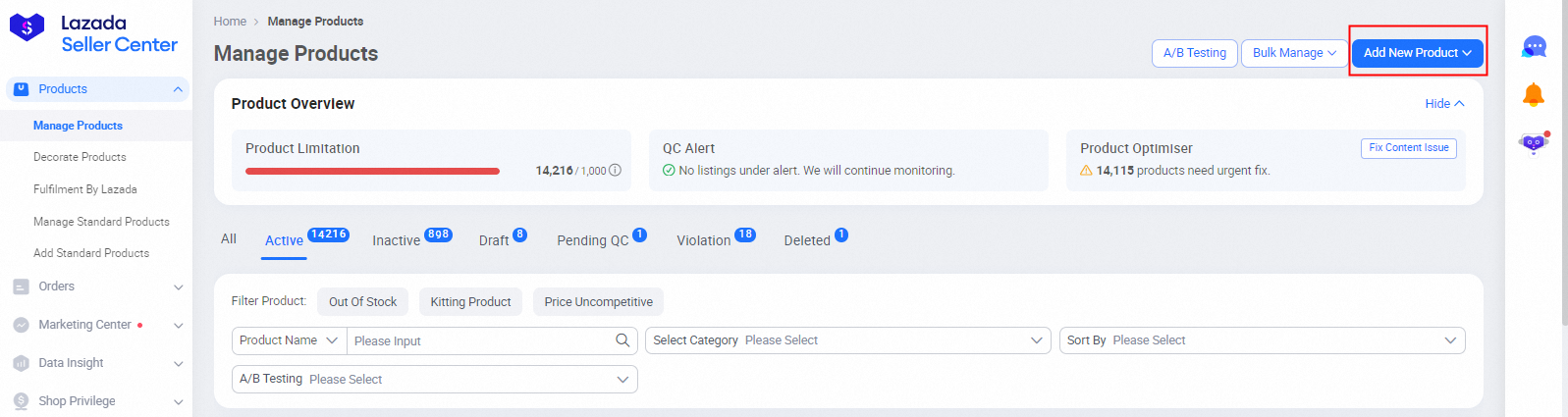Toggle the Kitting Product filter
1568x417 pixels.
click(x=470, y=302)
